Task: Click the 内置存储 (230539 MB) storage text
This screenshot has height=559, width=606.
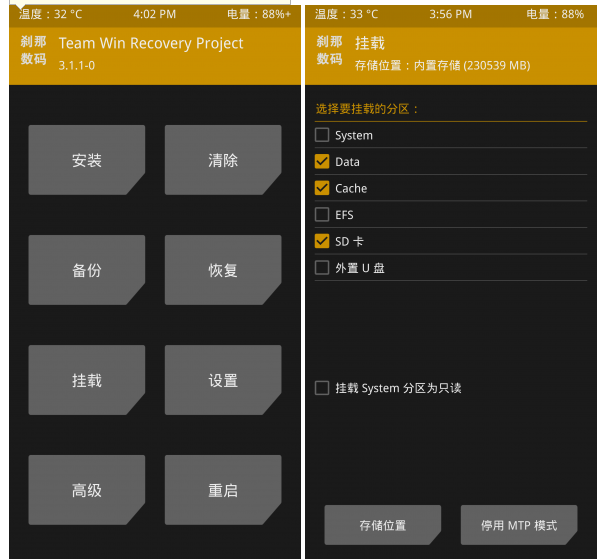Action: pos(472,65)
